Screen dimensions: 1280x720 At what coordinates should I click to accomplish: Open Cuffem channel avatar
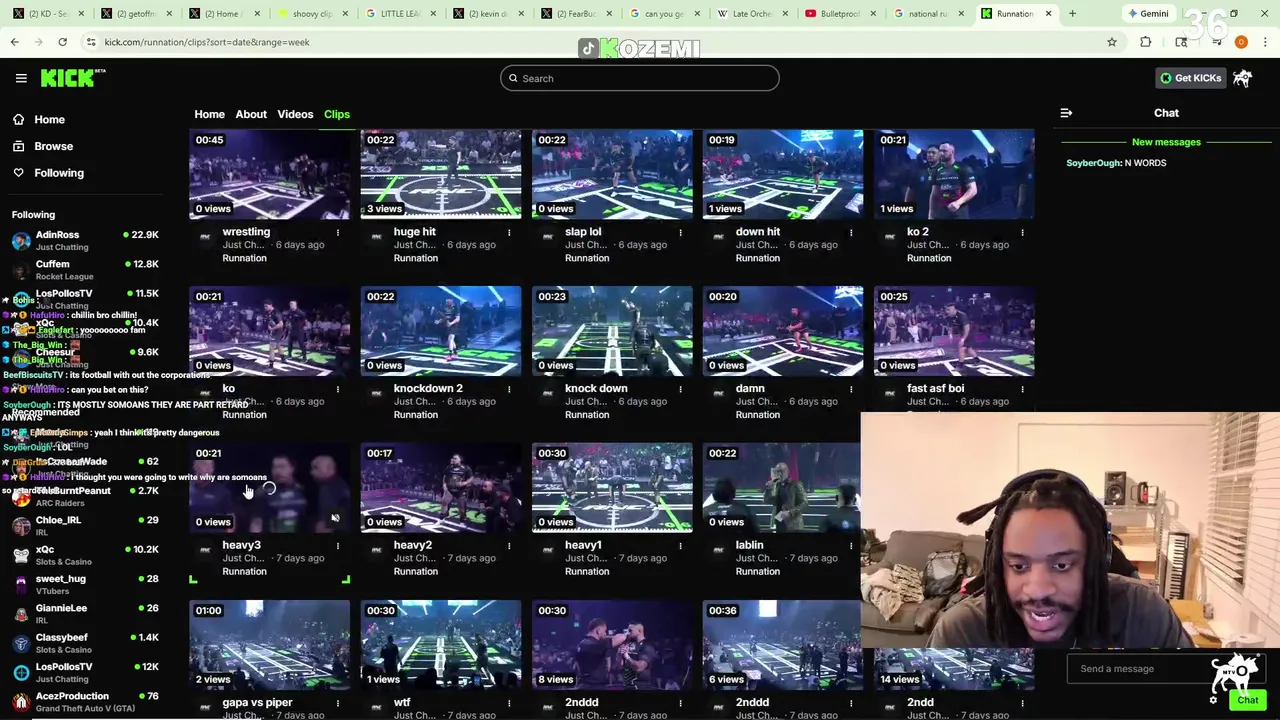click(21, 270)
